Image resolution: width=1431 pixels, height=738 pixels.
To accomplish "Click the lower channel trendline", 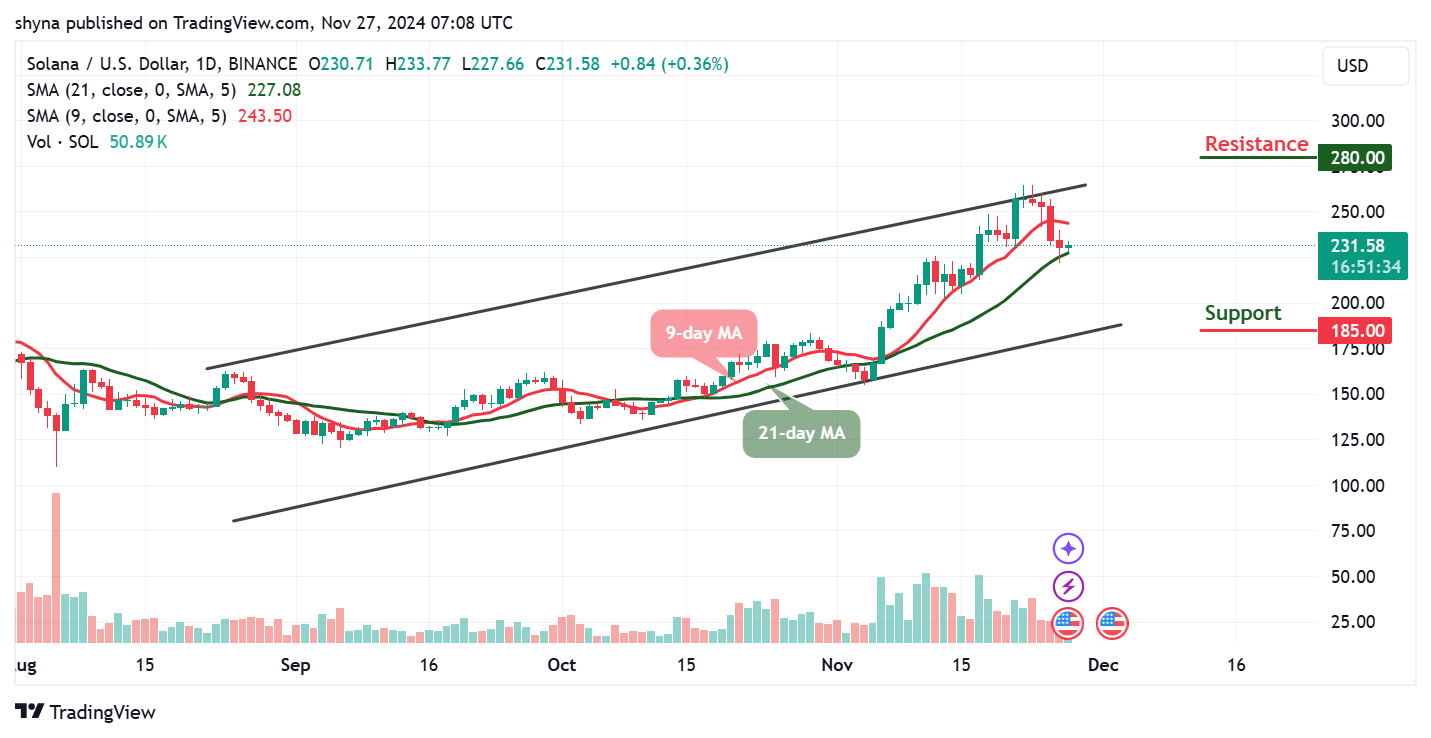I will 677,422.
